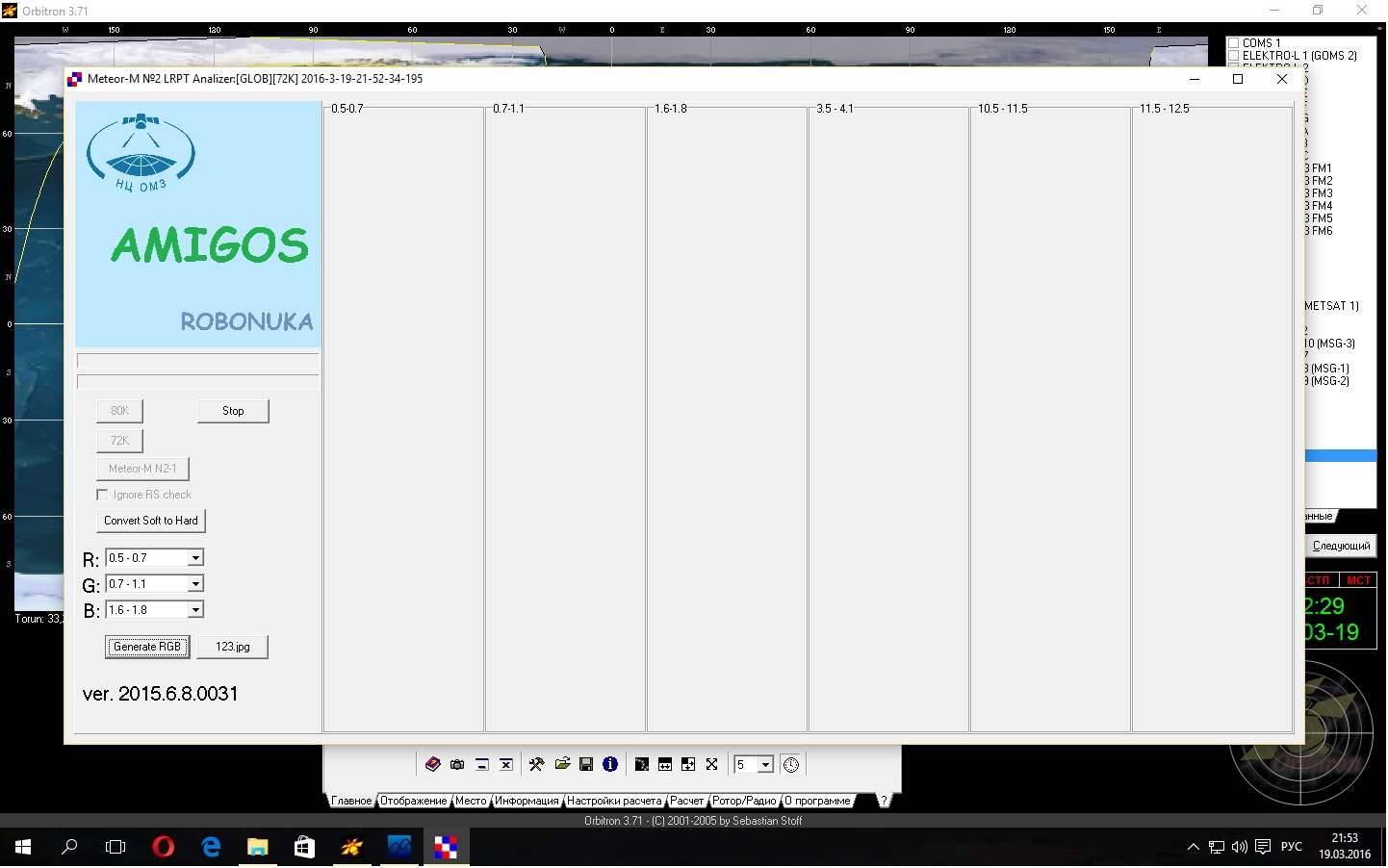Click the Meteor-M N2-1 button
The height and width of the screenshot is (868, 1388).
coord(142,470)
